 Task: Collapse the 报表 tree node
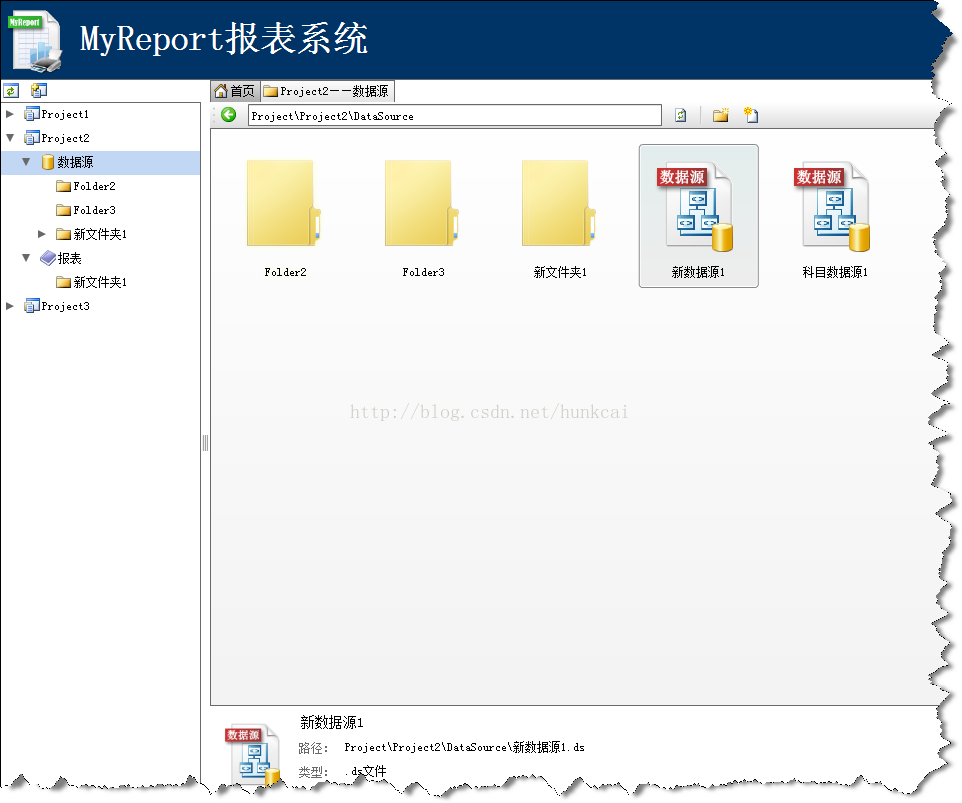pos(26,258)
